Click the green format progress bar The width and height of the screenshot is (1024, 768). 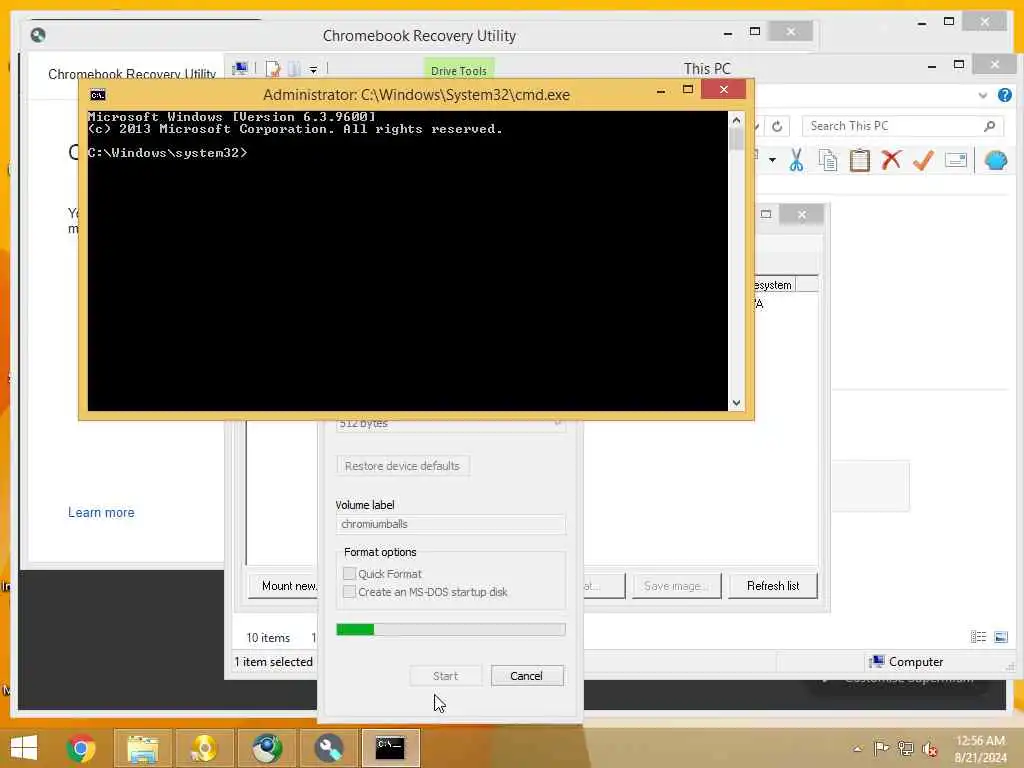point(451,630)
